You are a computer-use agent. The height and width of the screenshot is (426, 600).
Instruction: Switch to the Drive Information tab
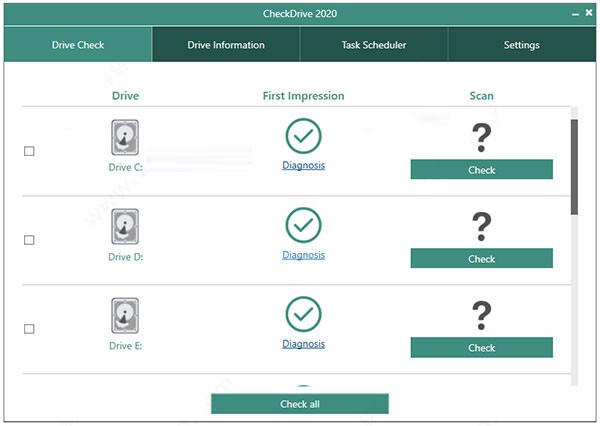(x=226, y=44)
